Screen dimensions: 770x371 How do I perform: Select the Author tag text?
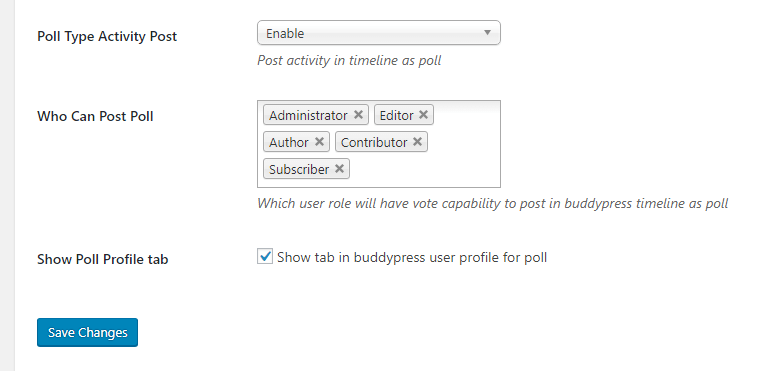[x=289, y=143]
